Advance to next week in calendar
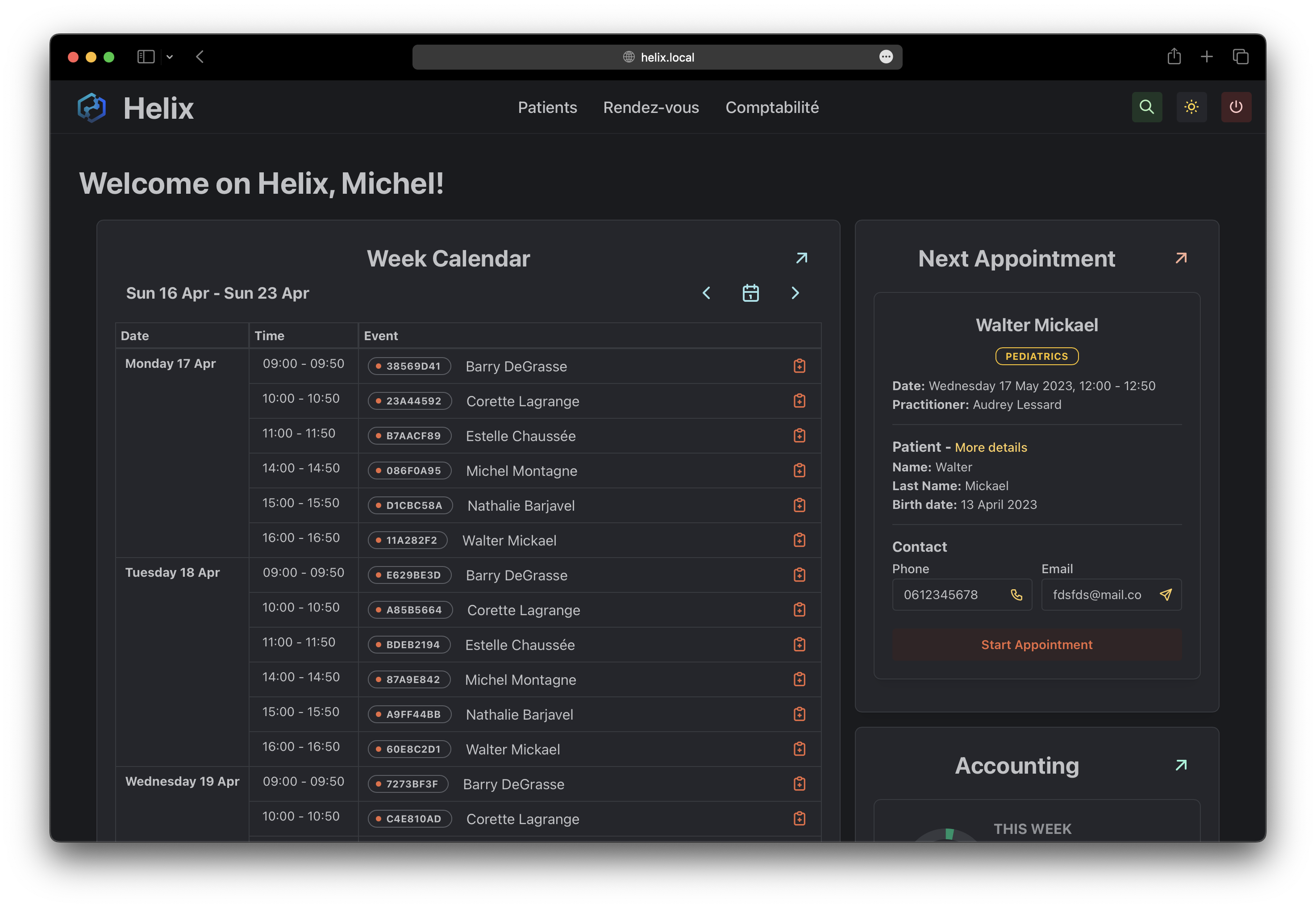This screenshot has width=1316, height=908. 795,293
